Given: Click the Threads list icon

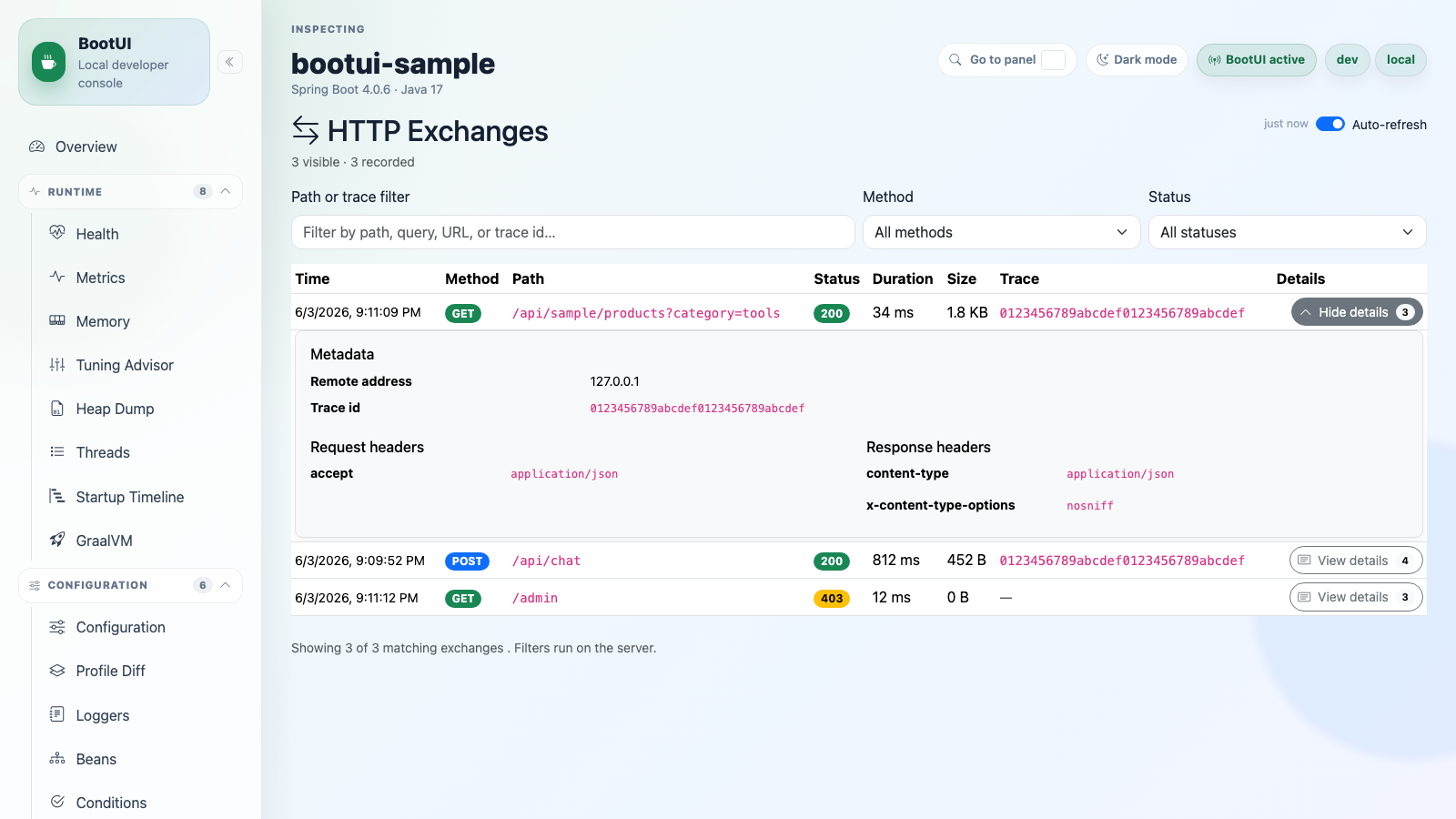Looking at the screenshot, I should coord(57,451).
